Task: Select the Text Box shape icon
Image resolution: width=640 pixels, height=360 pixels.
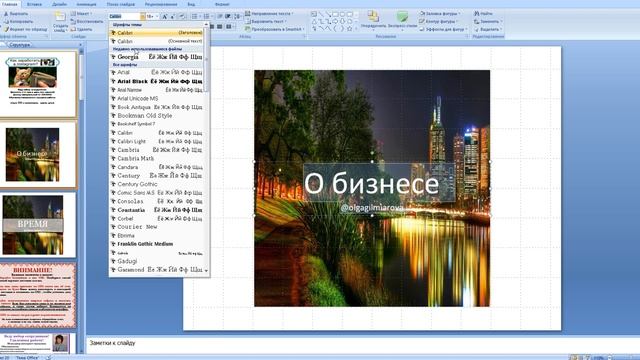Action: tap(313, 14)
